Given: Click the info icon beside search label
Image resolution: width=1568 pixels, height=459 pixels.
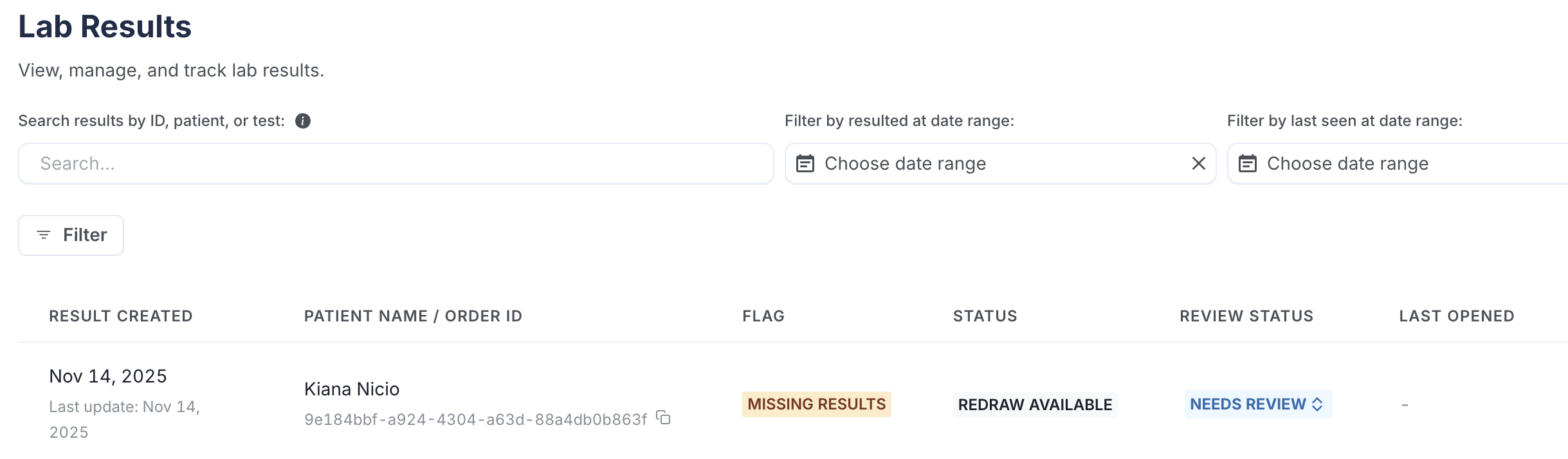Looking at the screenshot, I should [303, 121].
